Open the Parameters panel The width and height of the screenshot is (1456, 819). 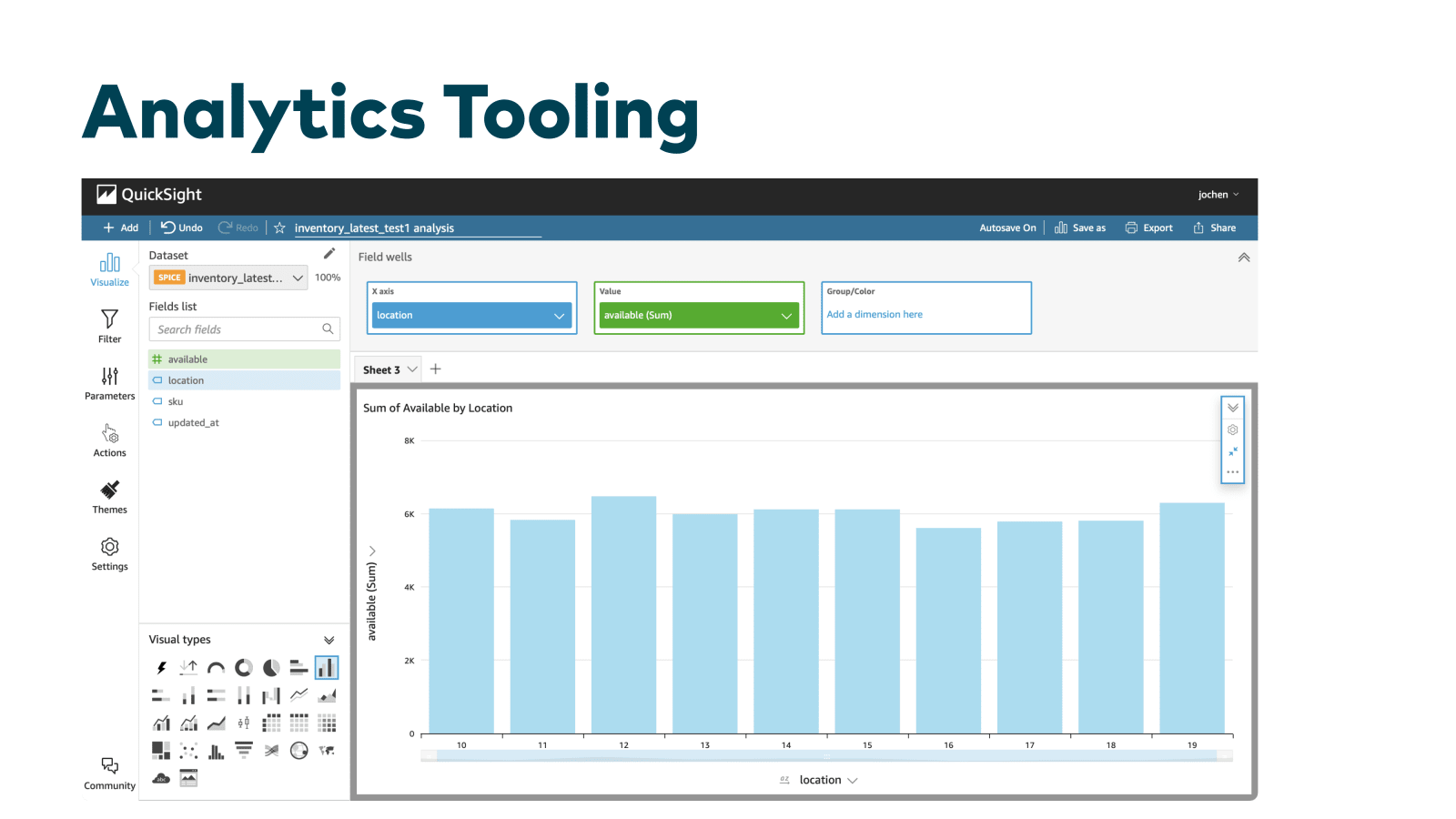(110, 383)
